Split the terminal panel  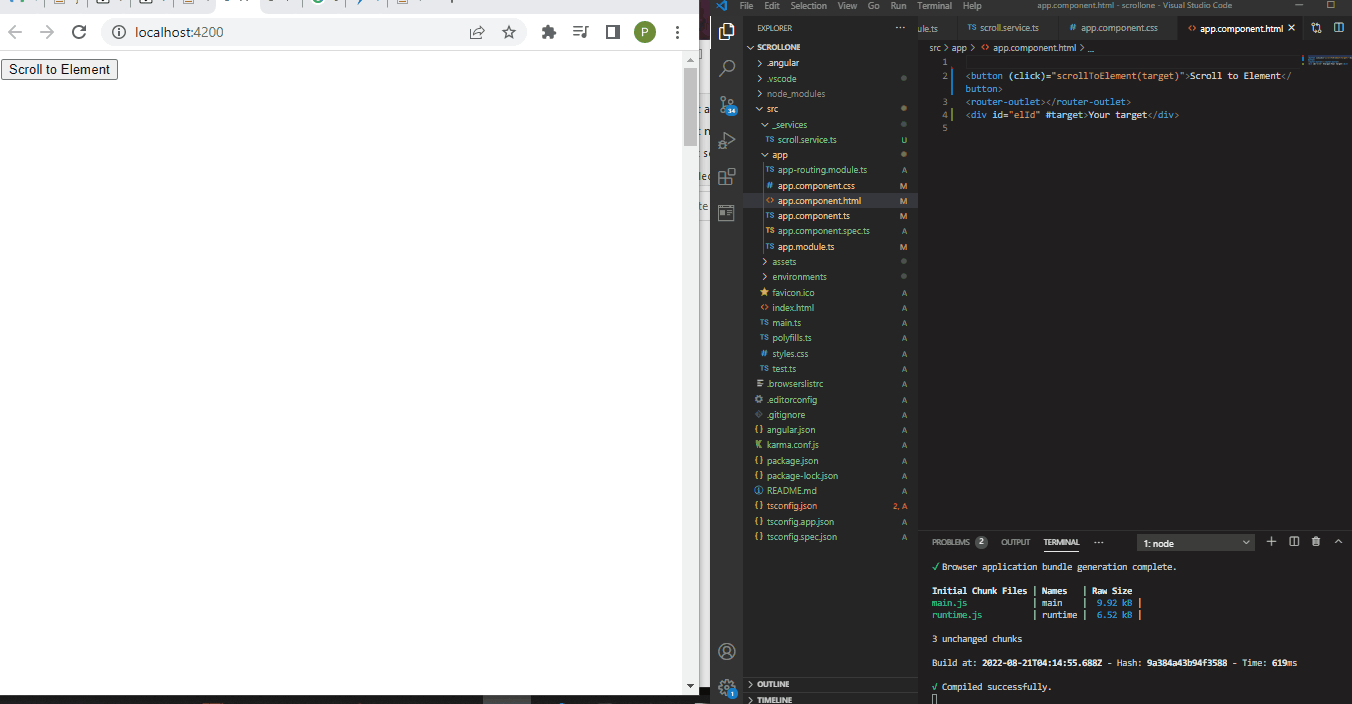1294,541
